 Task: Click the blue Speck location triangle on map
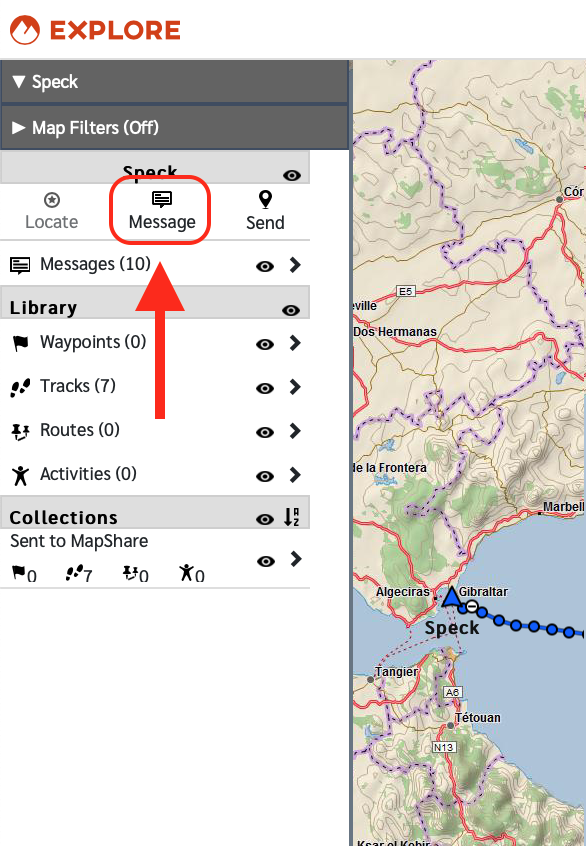pos(451,597)
